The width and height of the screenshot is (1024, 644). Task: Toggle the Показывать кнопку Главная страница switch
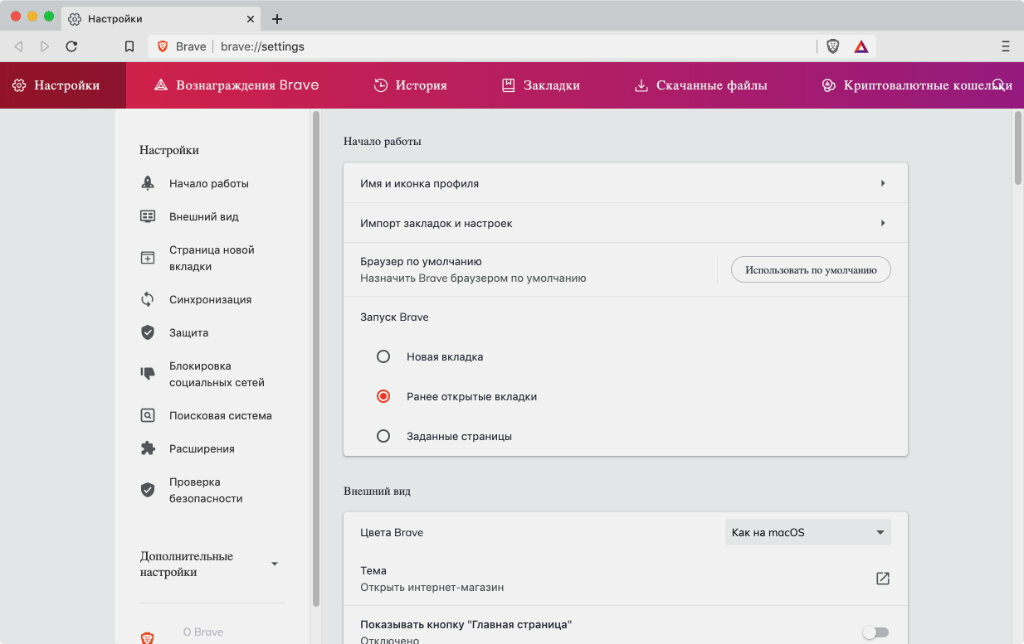click(x=875, y=632)
